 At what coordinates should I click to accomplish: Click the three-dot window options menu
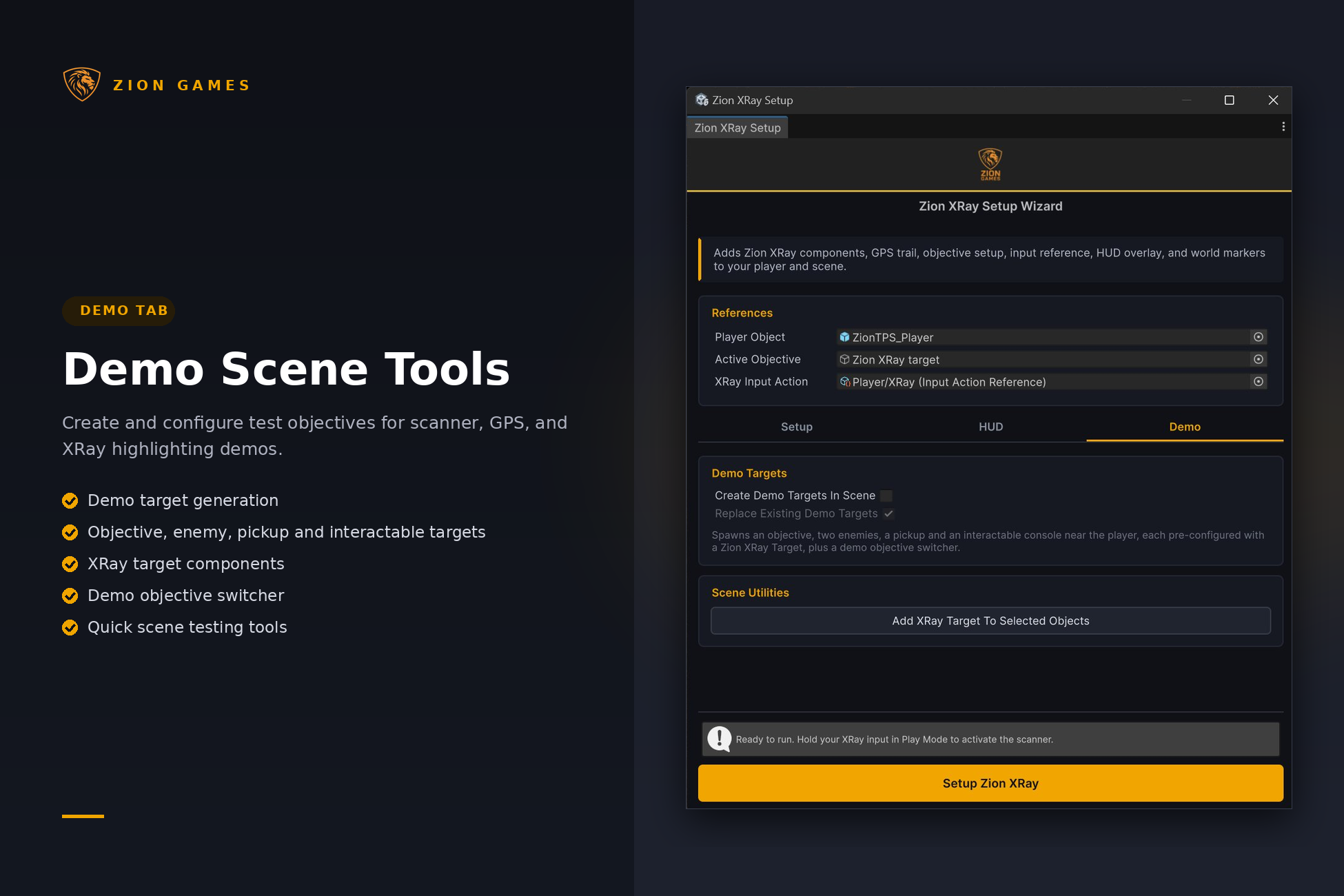click(1283, 127)
